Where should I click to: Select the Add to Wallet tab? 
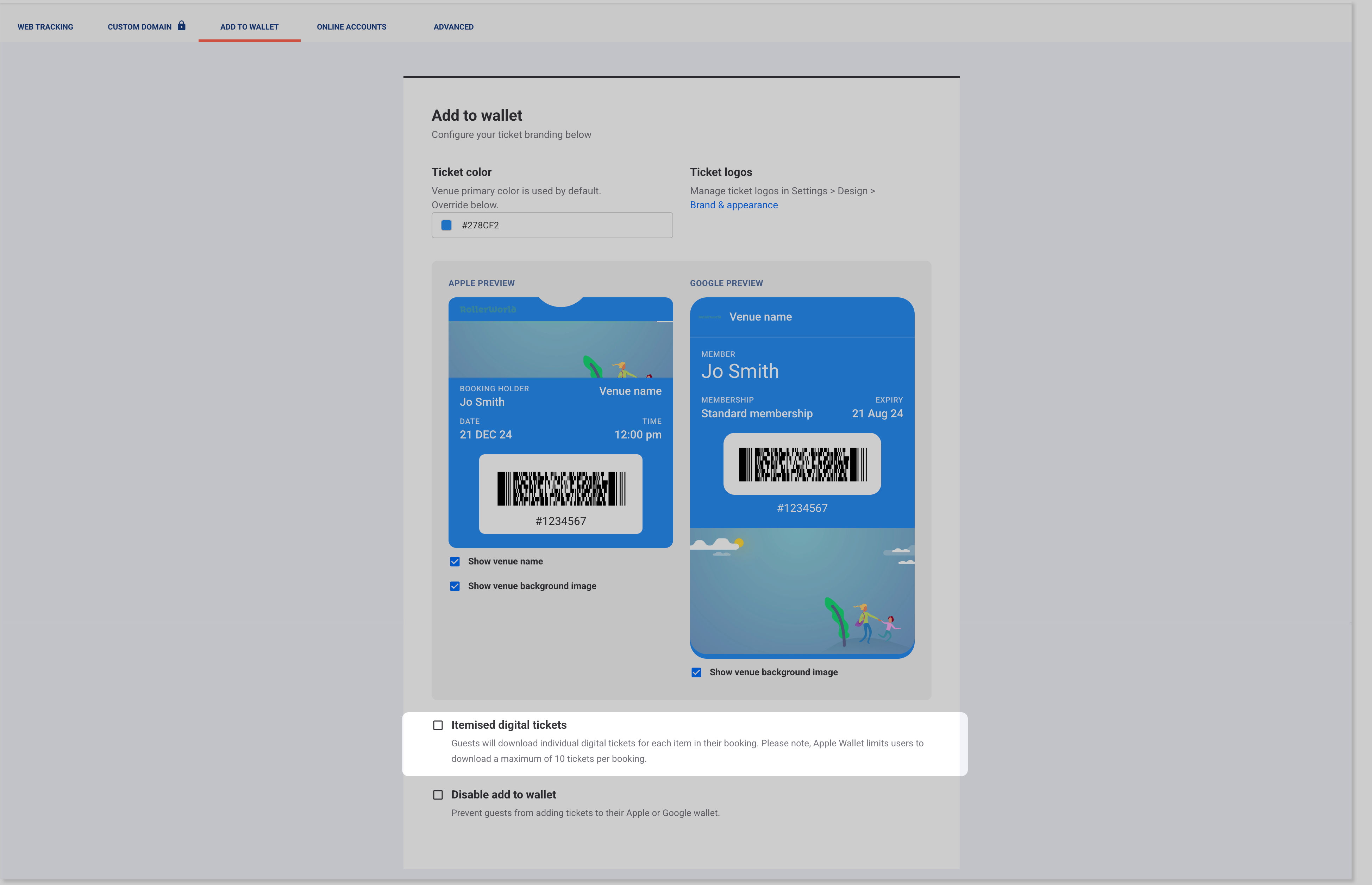point(250,27)
